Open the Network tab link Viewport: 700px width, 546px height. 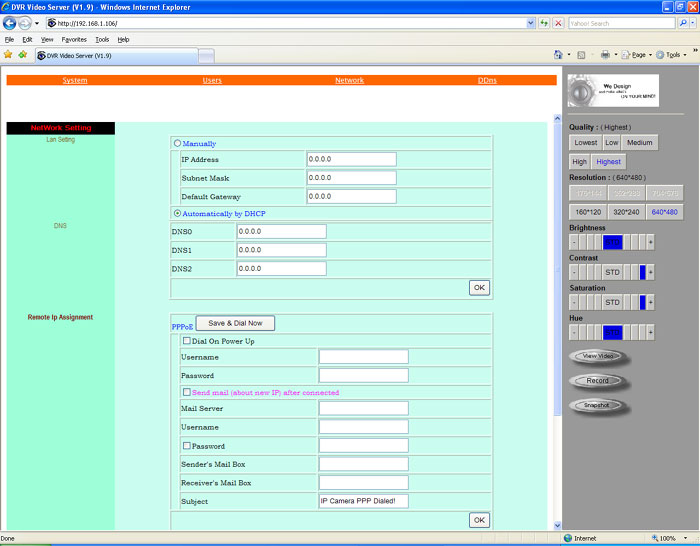coord(349,80)
